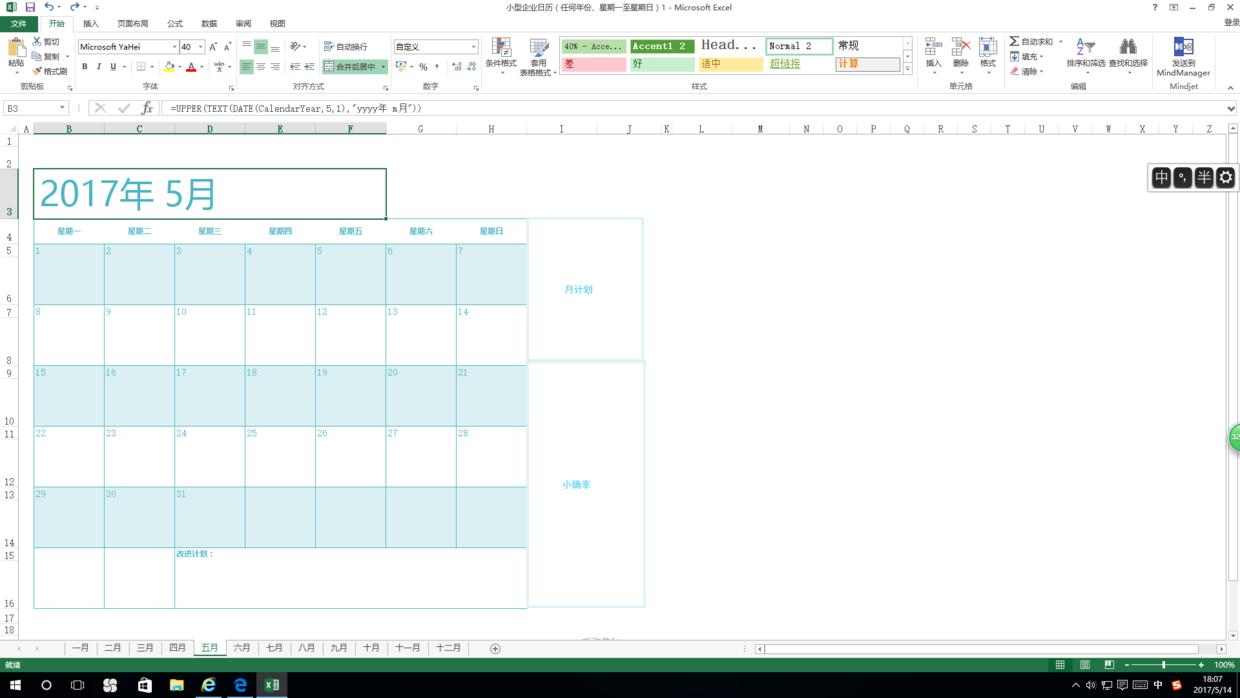1240x698 pixels.
Task: Apply the 超链接 hyperlink cell style
Action: [x=799, y=64]
